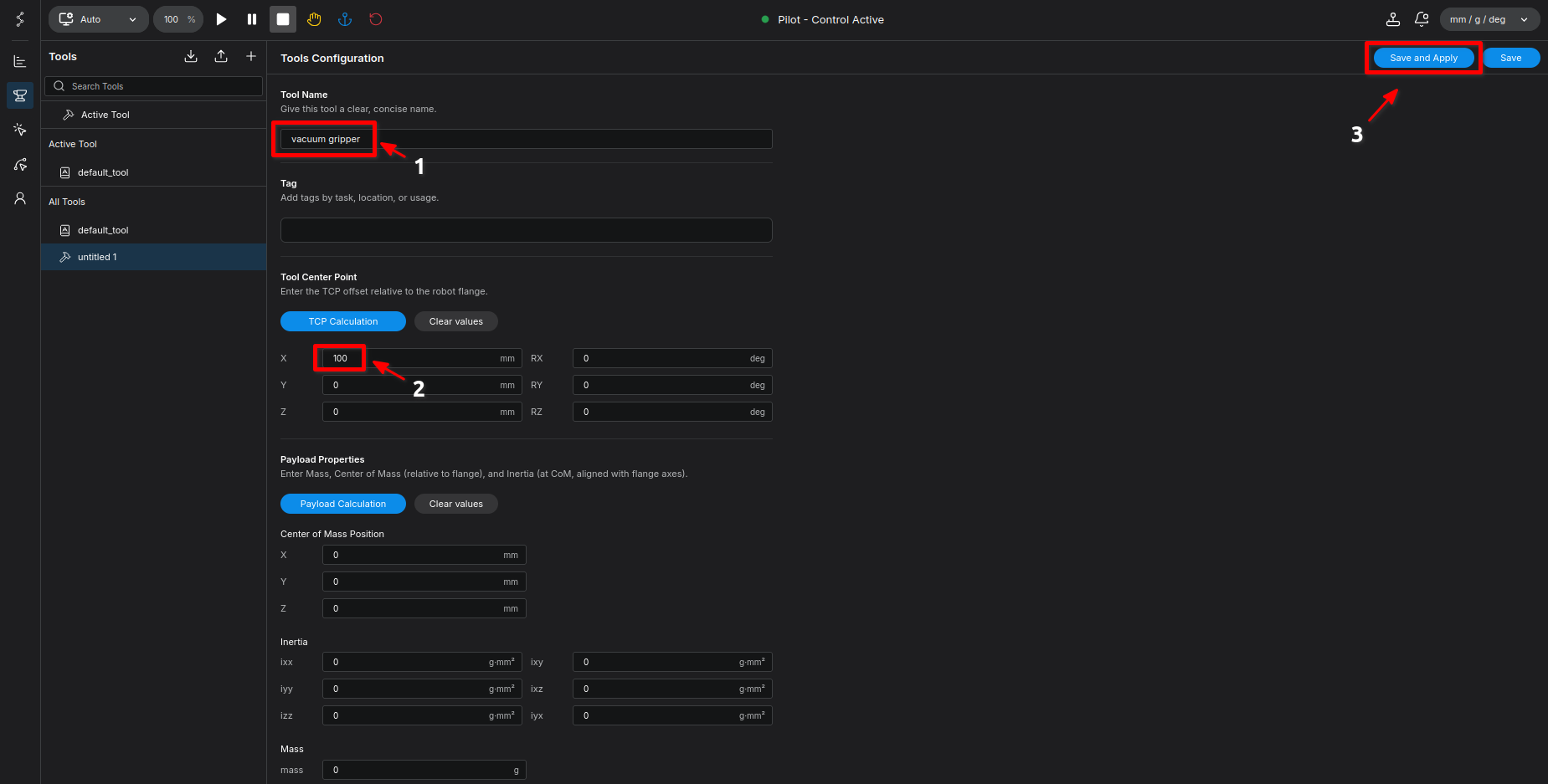Open the Auto mode dropdown
The height and width of the screenshot is (784, 1548).
[x=98, y=19]
